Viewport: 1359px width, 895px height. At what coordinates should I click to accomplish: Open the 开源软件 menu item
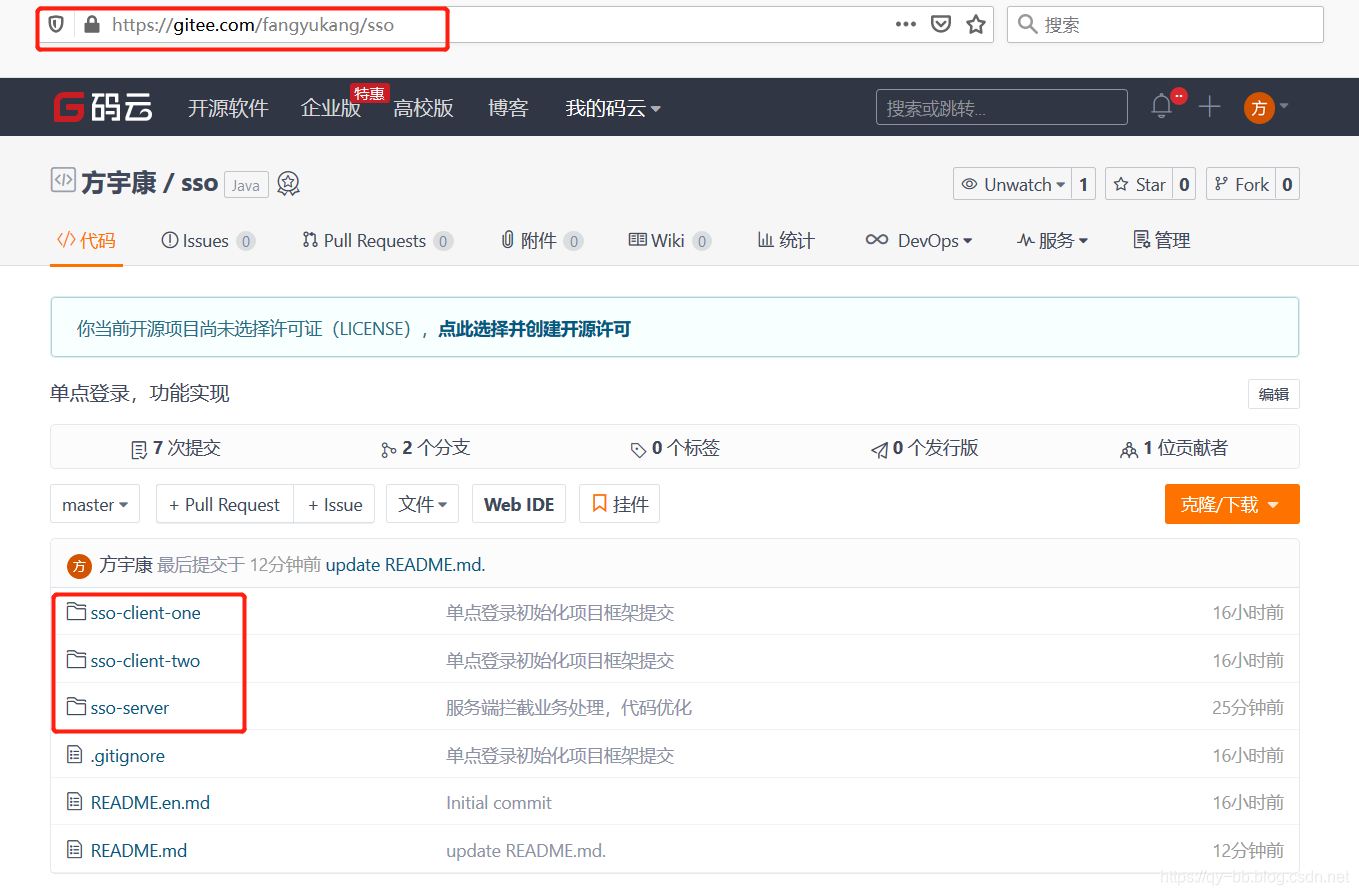click(x=228, y=108)
